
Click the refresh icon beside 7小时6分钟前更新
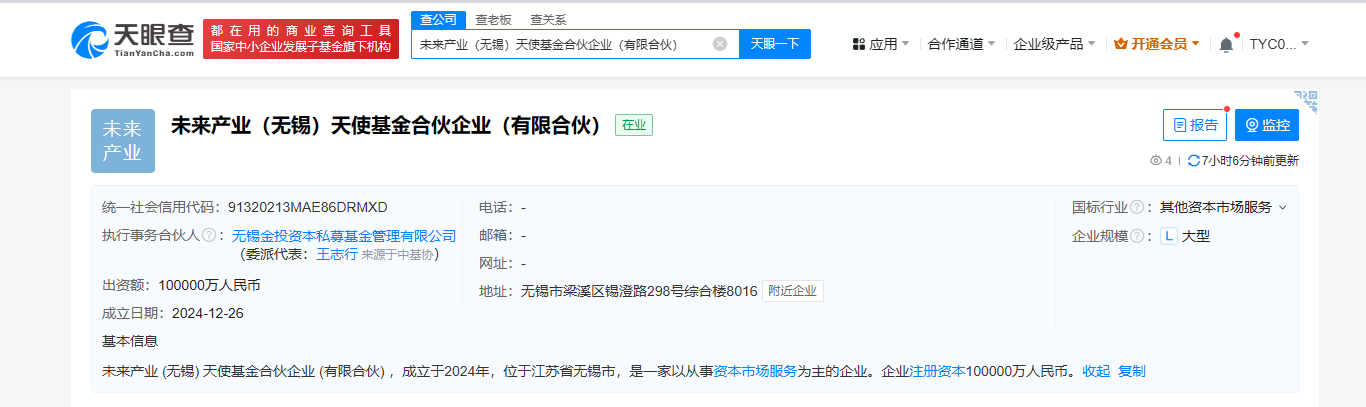click(1193, 160)
